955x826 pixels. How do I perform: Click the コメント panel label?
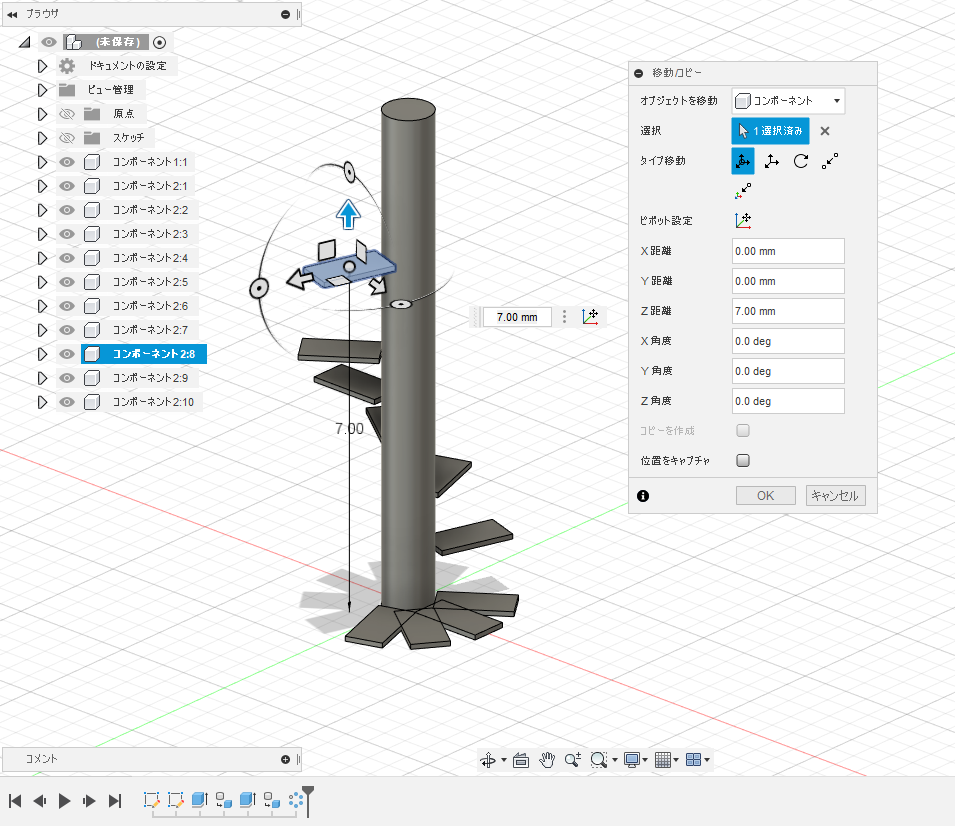[x=41, y=759]
